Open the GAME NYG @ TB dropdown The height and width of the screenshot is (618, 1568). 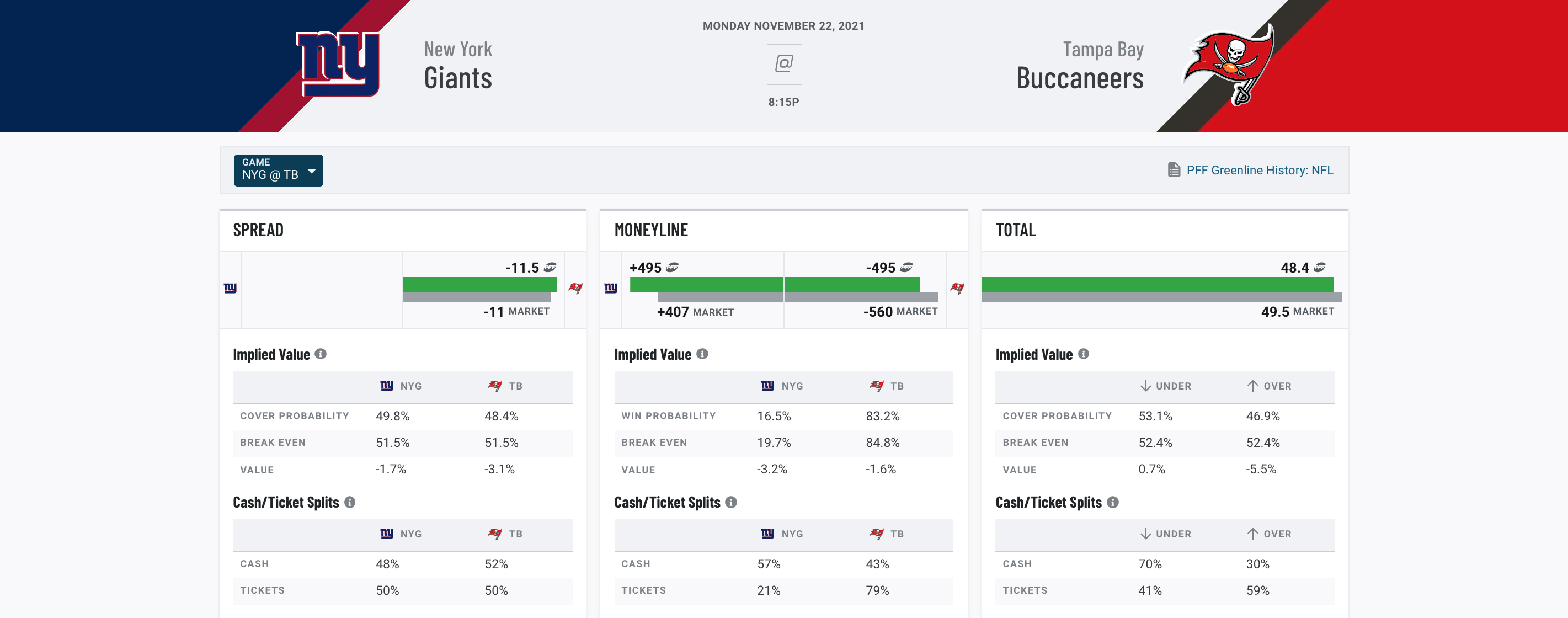point(278,170)
